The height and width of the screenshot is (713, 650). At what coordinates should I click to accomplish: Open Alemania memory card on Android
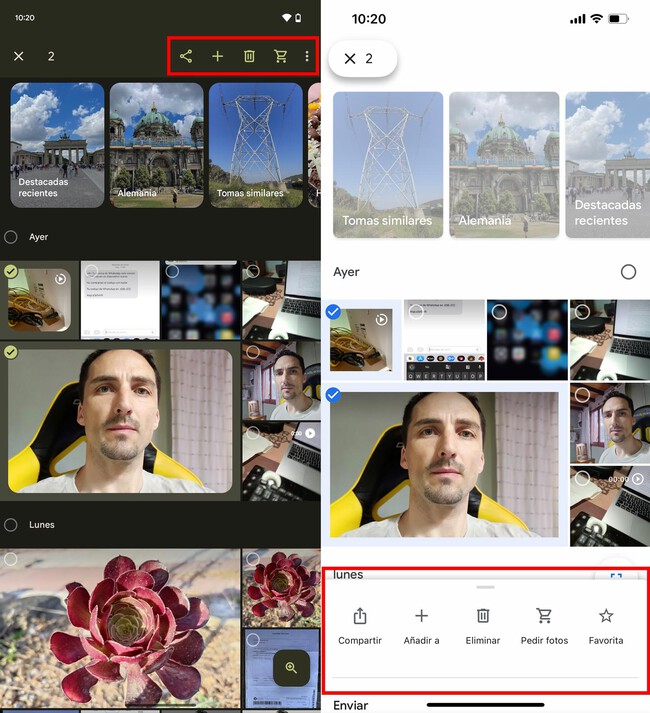click(156, 145)
